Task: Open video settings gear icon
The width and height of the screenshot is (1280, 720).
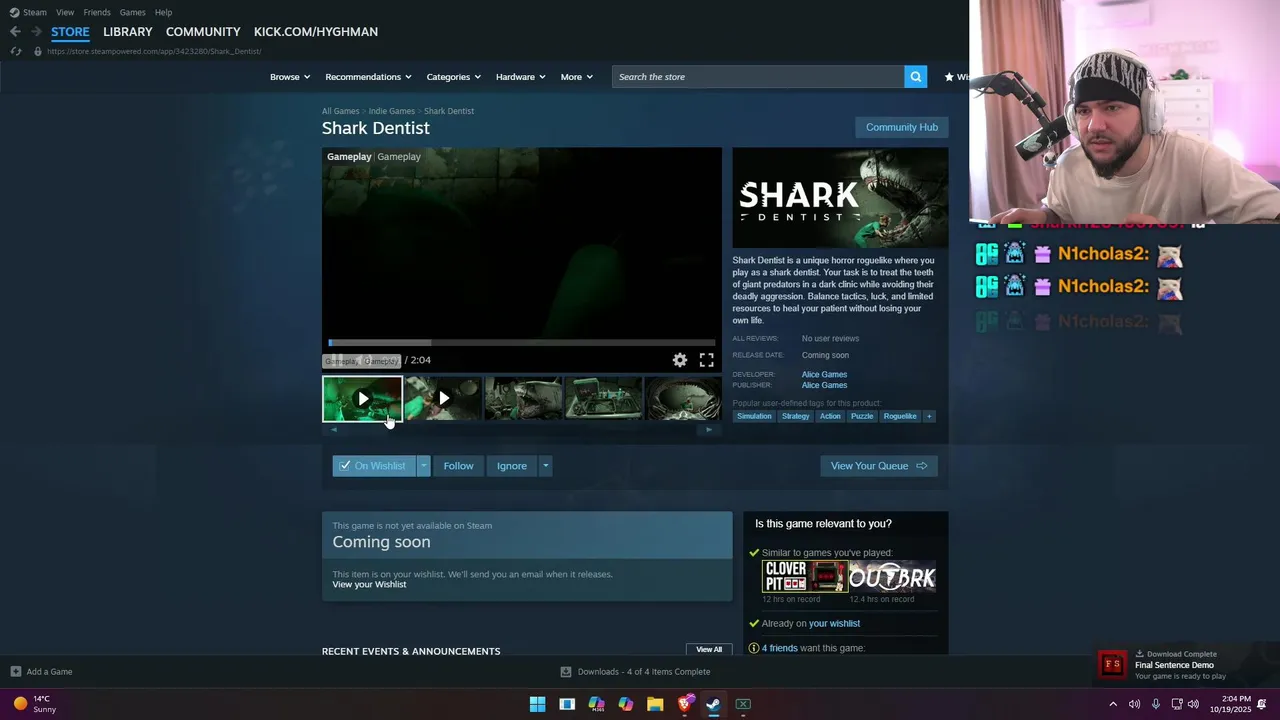Action: point(680,360)
